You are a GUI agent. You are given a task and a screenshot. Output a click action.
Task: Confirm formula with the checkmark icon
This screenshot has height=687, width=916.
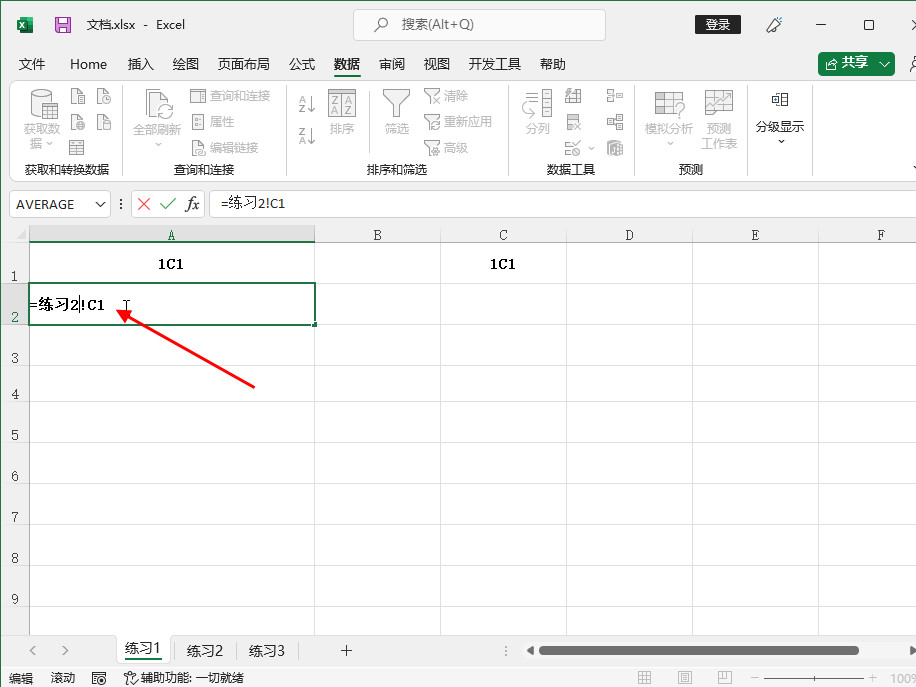click(167, 204)
